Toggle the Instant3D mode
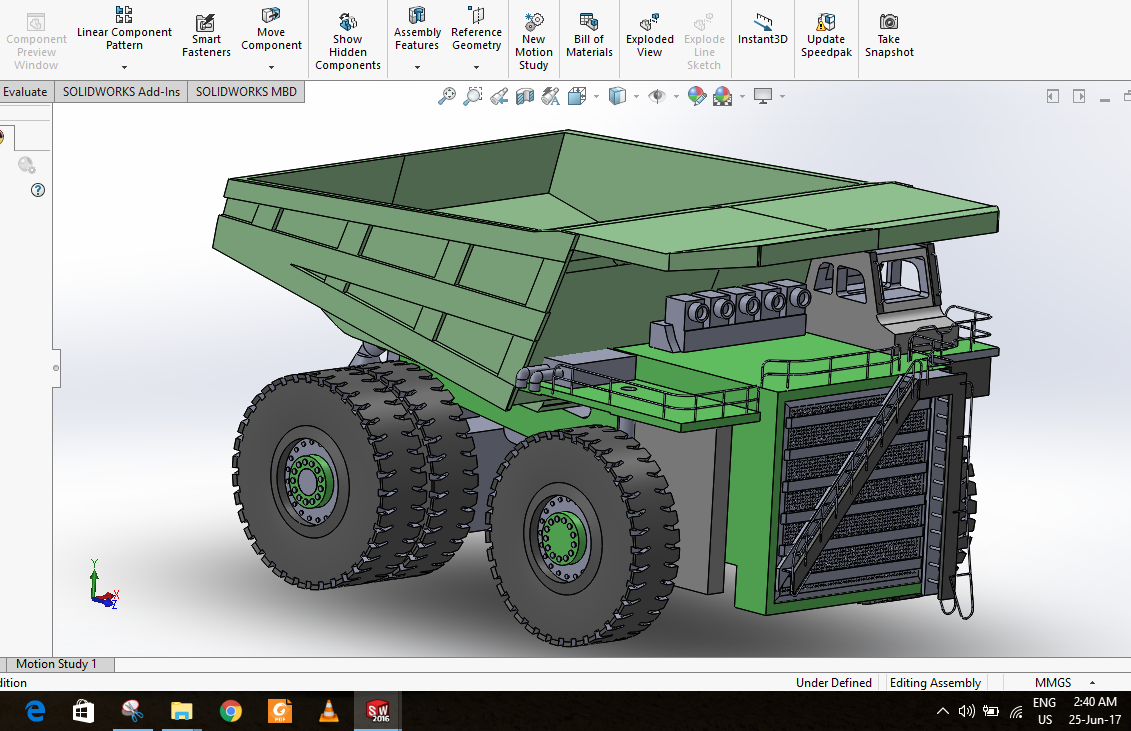The image size is (1131, 731). [x=762, y=30]
